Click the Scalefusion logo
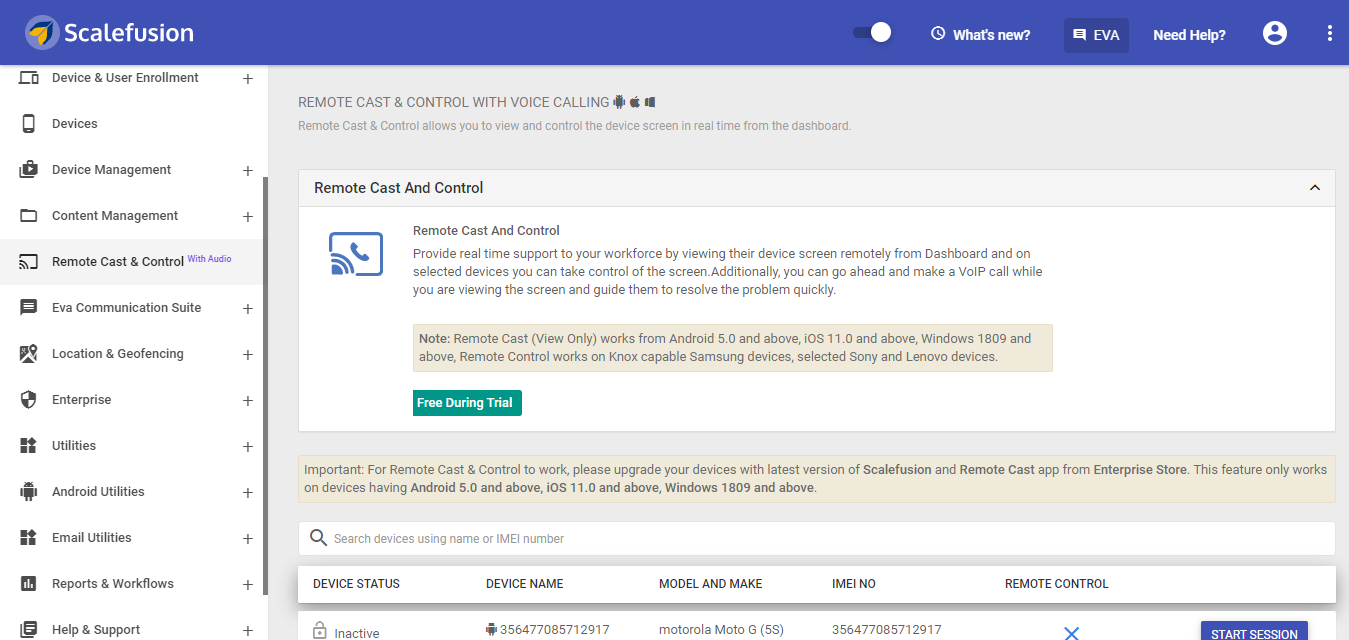This screenshot has height=640, width=1349. [109, 33]
